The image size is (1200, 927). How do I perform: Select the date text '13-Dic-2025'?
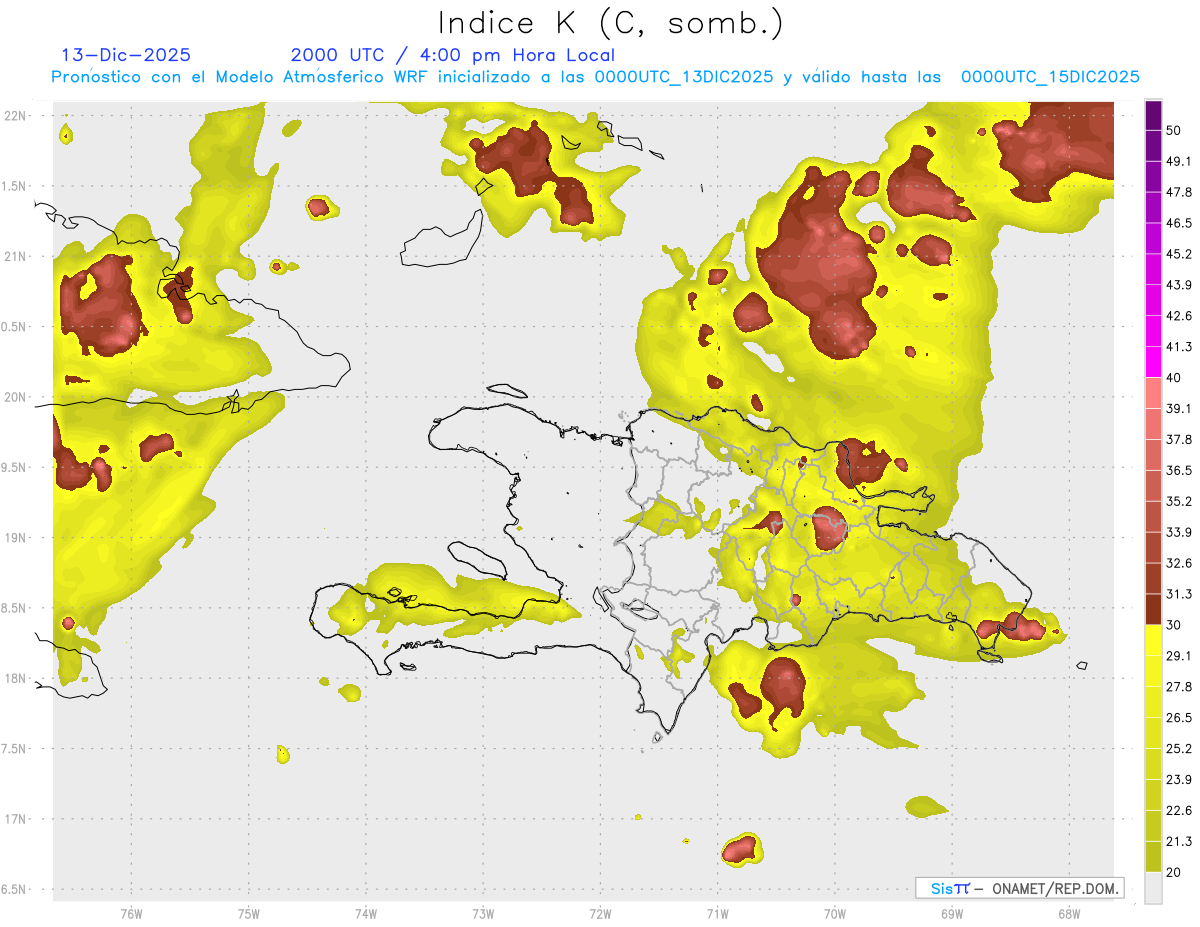click(x=126, y=55)
